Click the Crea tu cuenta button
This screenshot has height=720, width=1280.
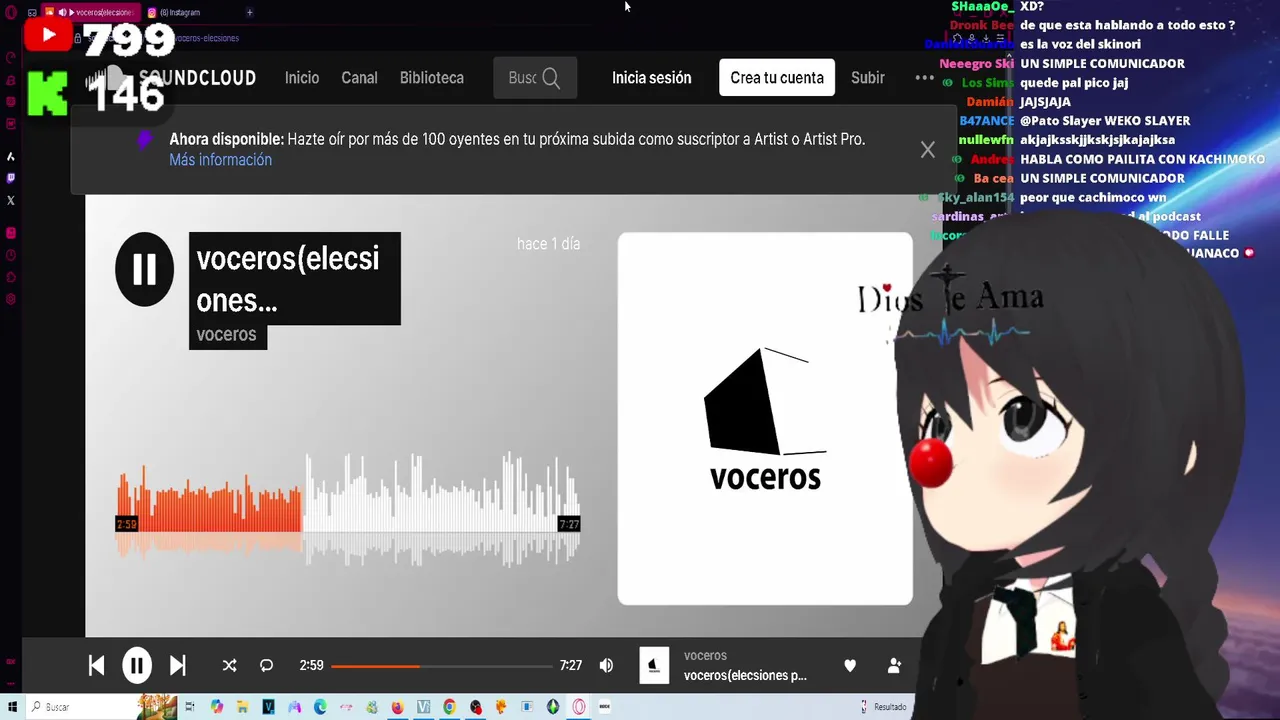tap(777, 78)
